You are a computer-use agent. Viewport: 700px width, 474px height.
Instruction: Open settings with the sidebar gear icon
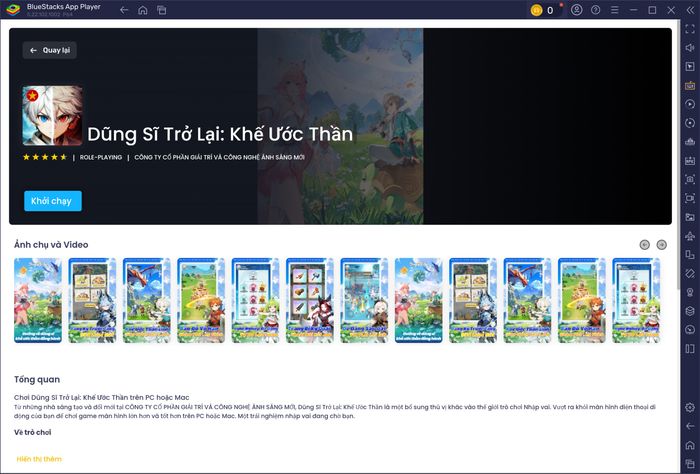[690, 407]
